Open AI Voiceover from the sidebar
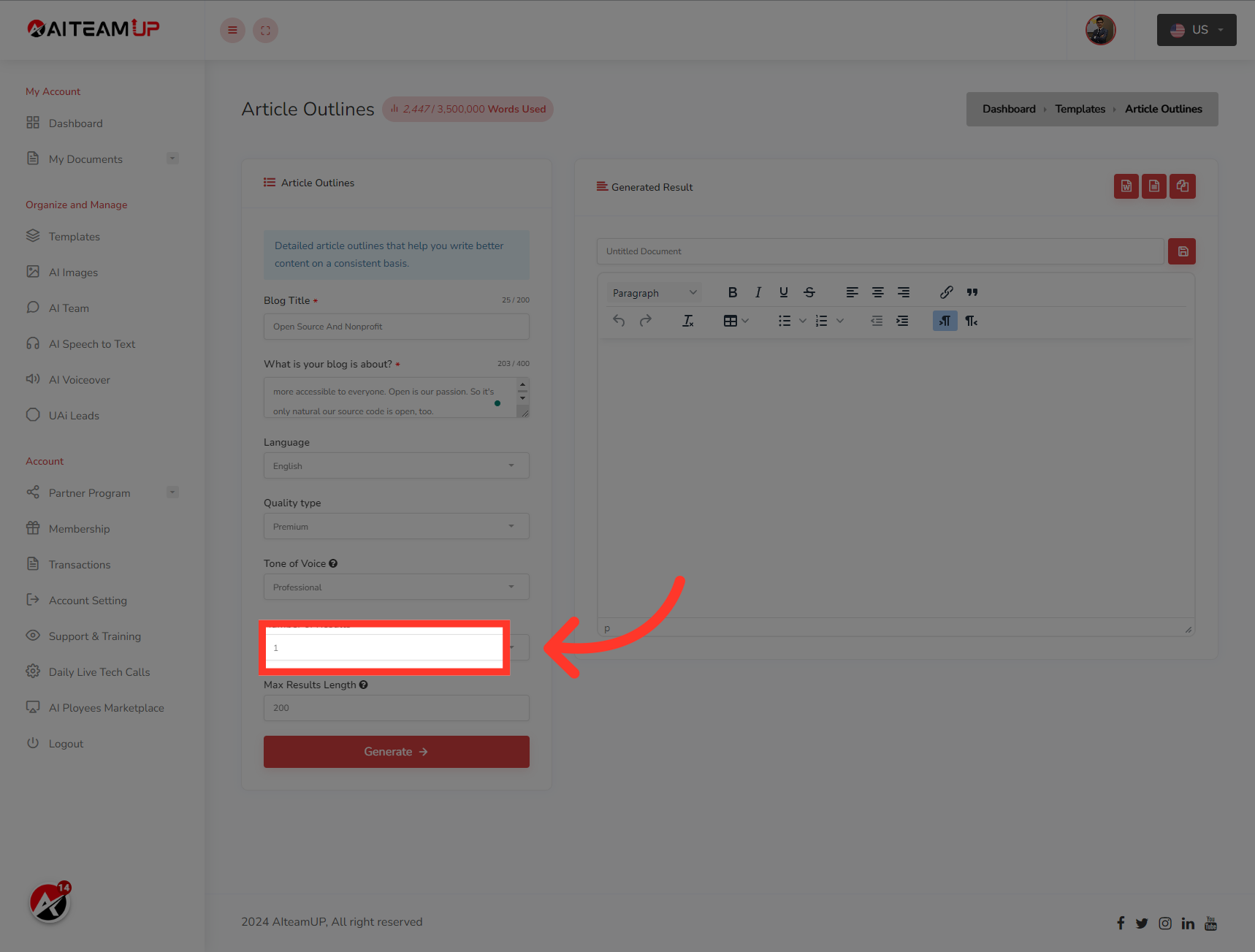The height and width of the screenshot is (952, 1255). 78,379
